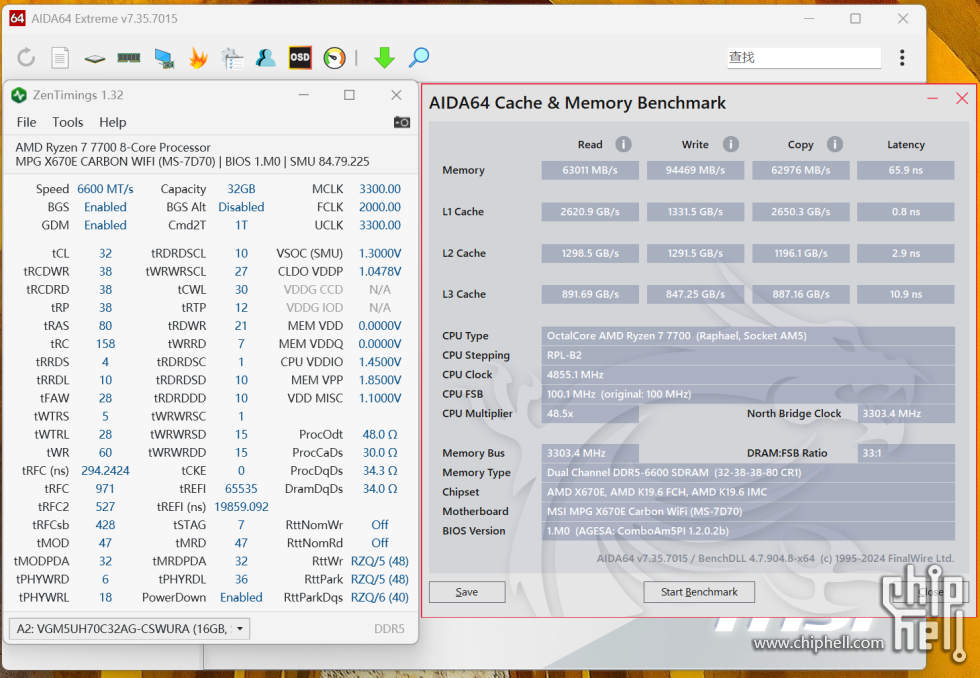Click the info icon next to Read
The height and width of the screenshot is (678, 980).
(x=623, y=144)
